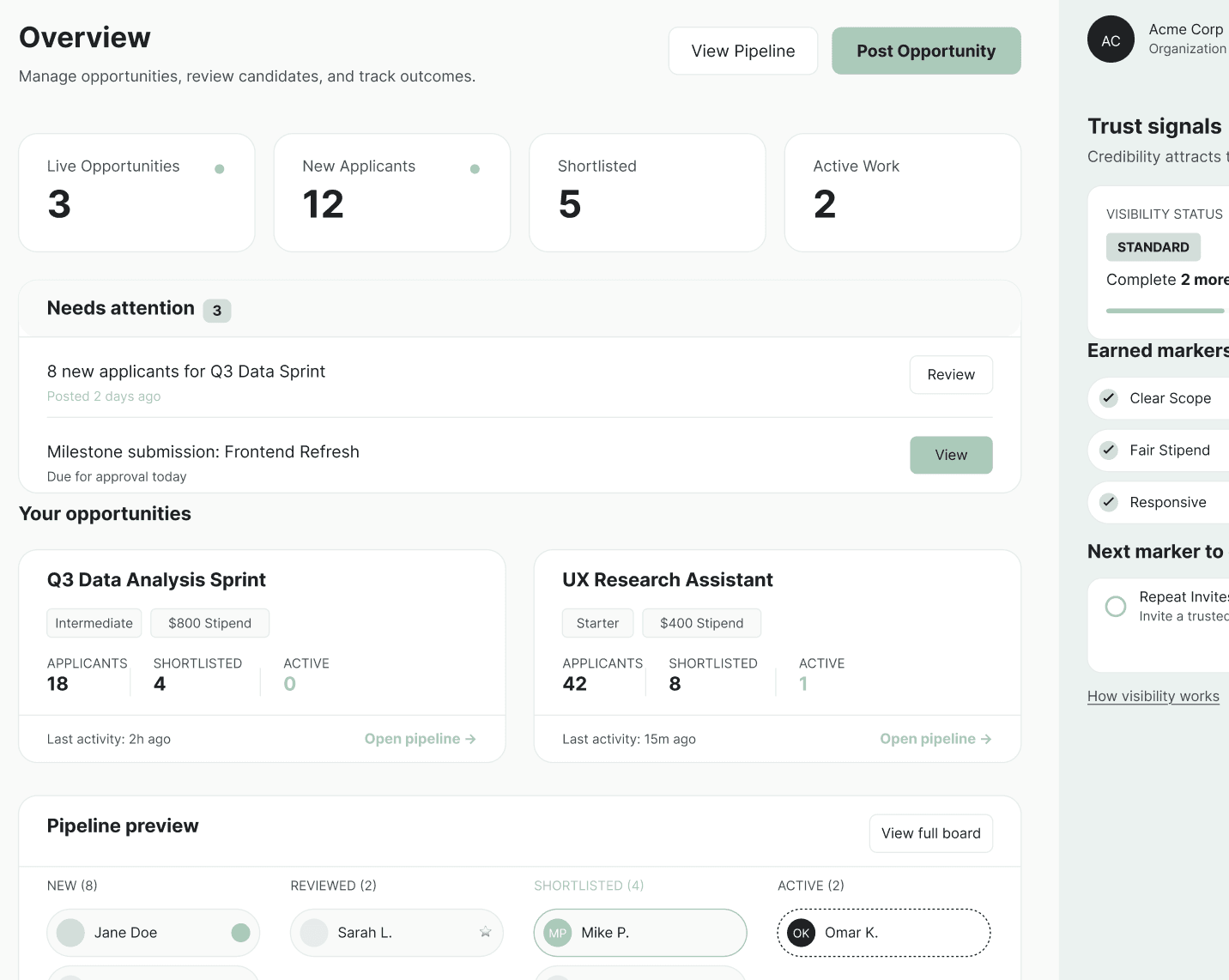
Task: Click the star icon on Sarah L.
Action: click(x=485, y=932)
